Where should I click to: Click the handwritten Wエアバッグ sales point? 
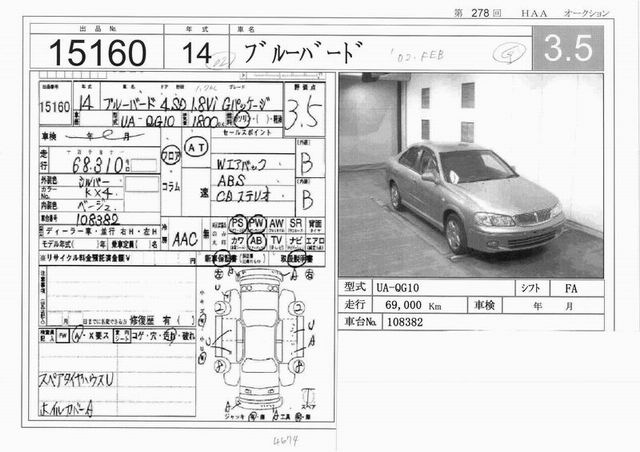(x=241, y=164)
